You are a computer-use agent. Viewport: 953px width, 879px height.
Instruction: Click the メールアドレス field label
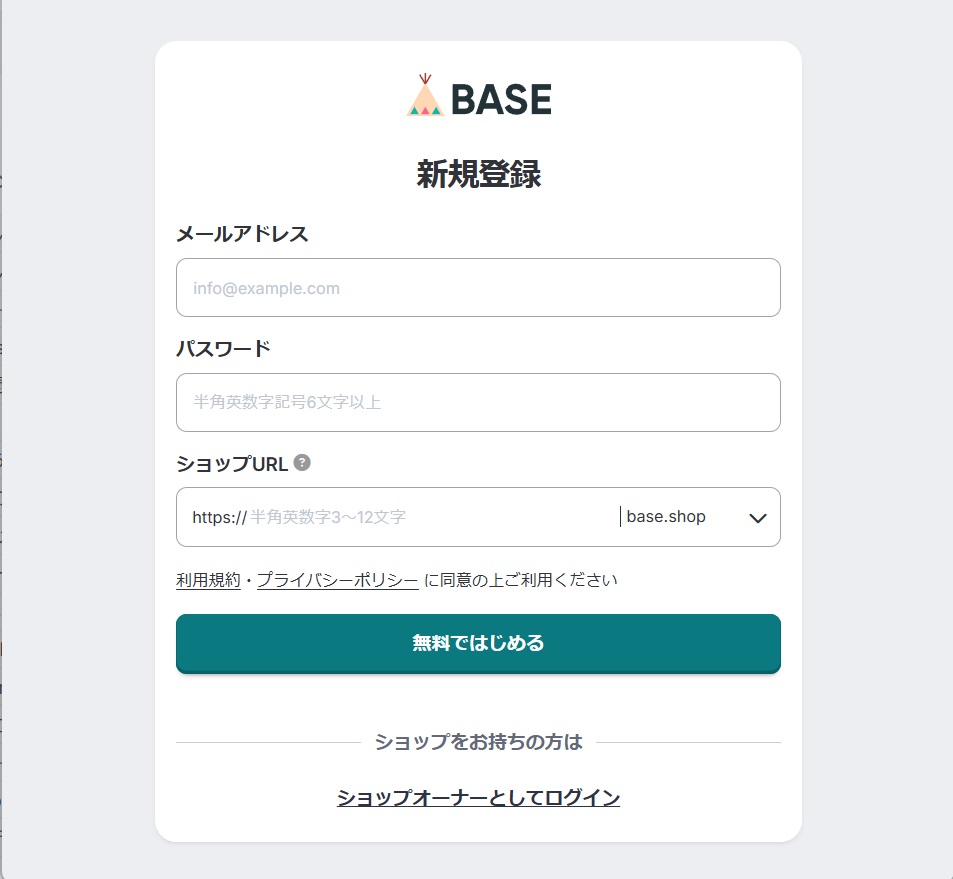pos(242,234)
